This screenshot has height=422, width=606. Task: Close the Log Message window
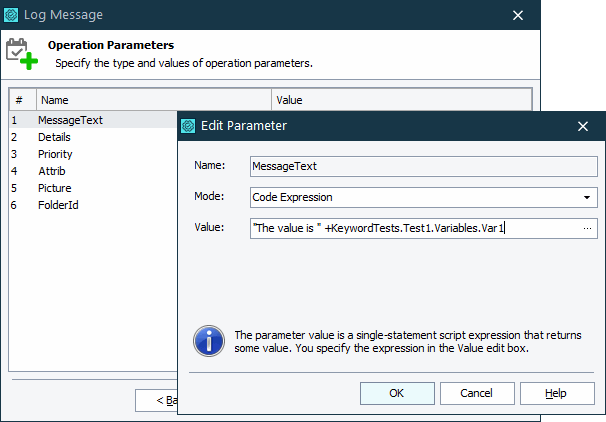518,15
